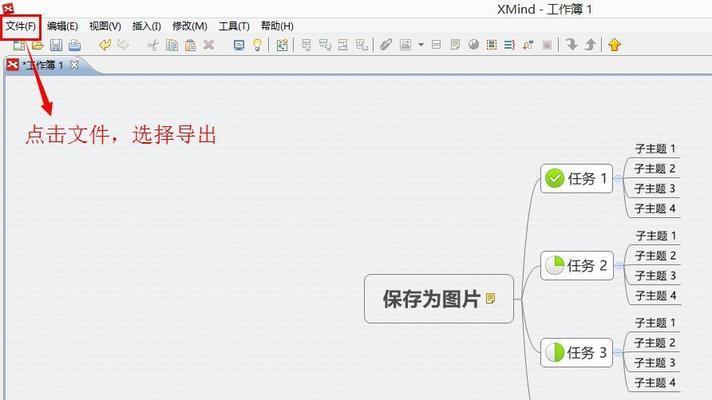The width and height of the screenshot is (712, 400).
Task: Click the progress pie marker on 任务 2
Action: 554,265
